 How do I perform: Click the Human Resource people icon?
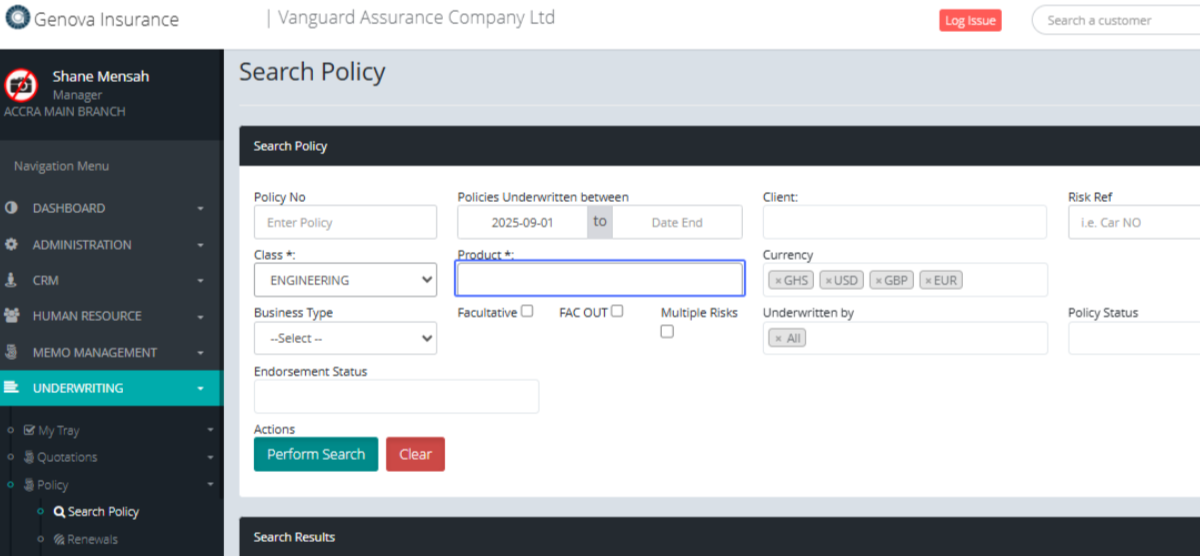pos(12,316)
